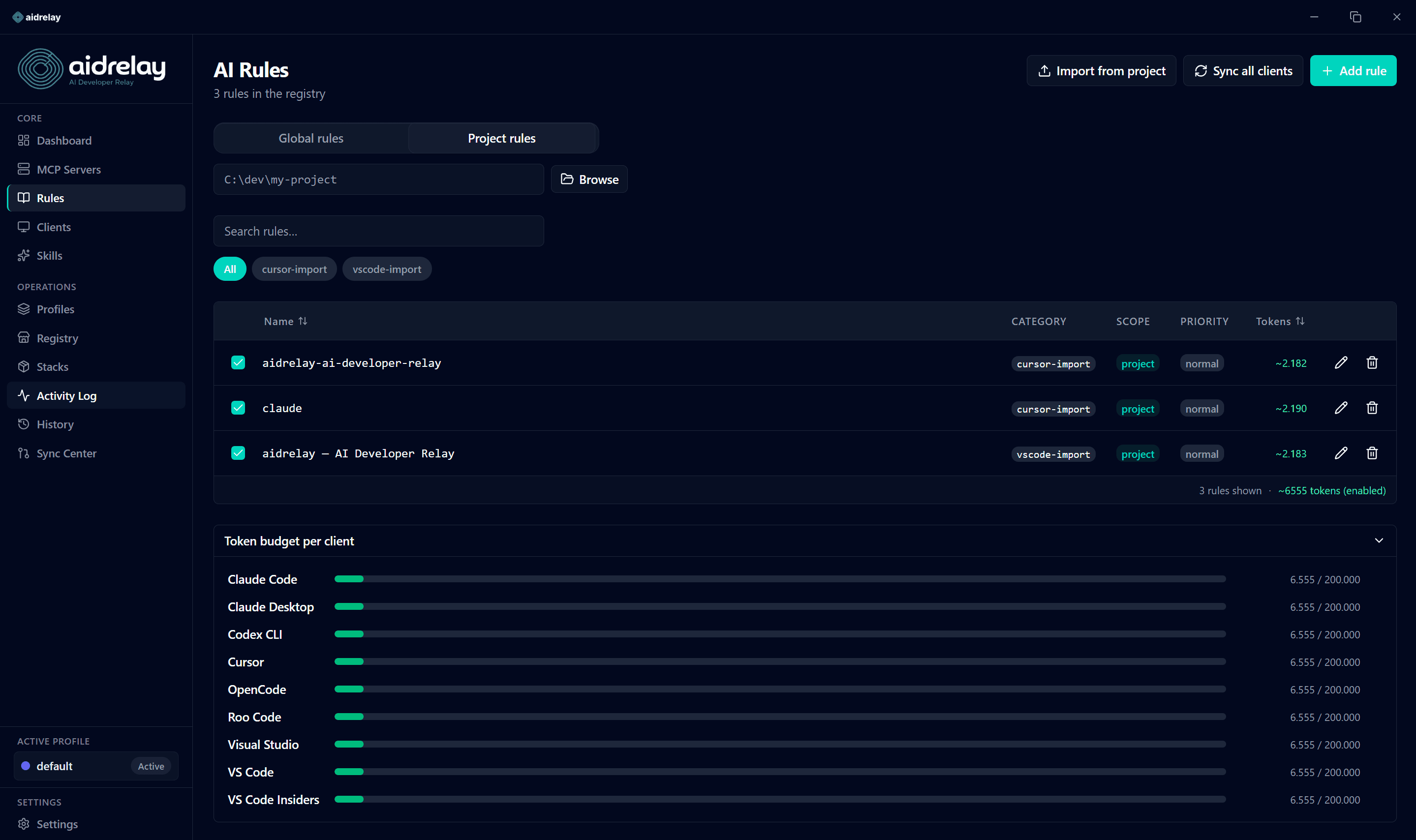Browse for a project folder

coord(589,180)
